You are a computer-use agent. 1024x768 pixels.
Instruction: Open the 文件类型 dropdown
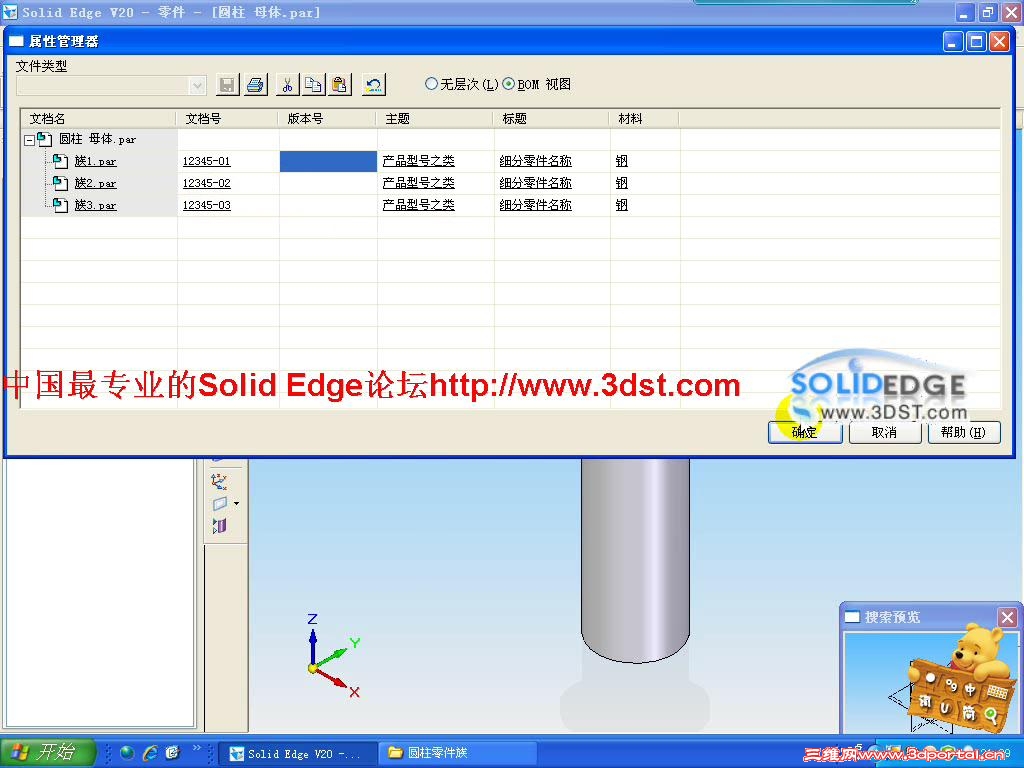197,86
